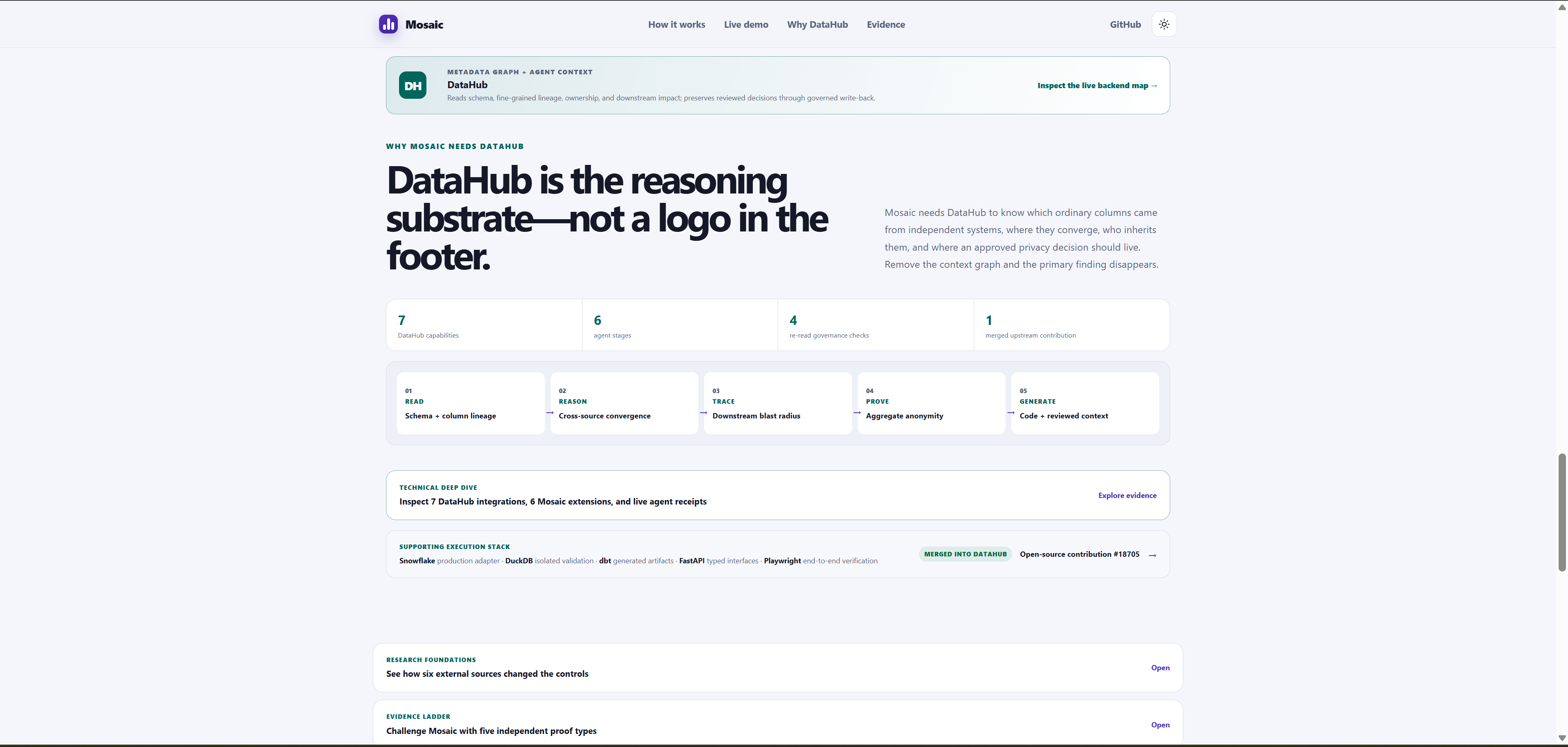
Task: Expand the Technical Deep Dive card
Action: [777, 495]
